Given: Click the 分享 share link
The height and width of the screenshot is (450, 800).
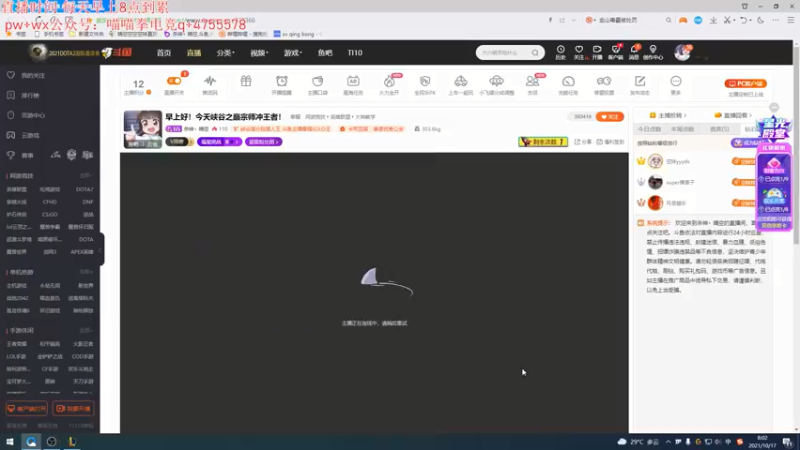Looking at the screenshot, I should (583, 142).
